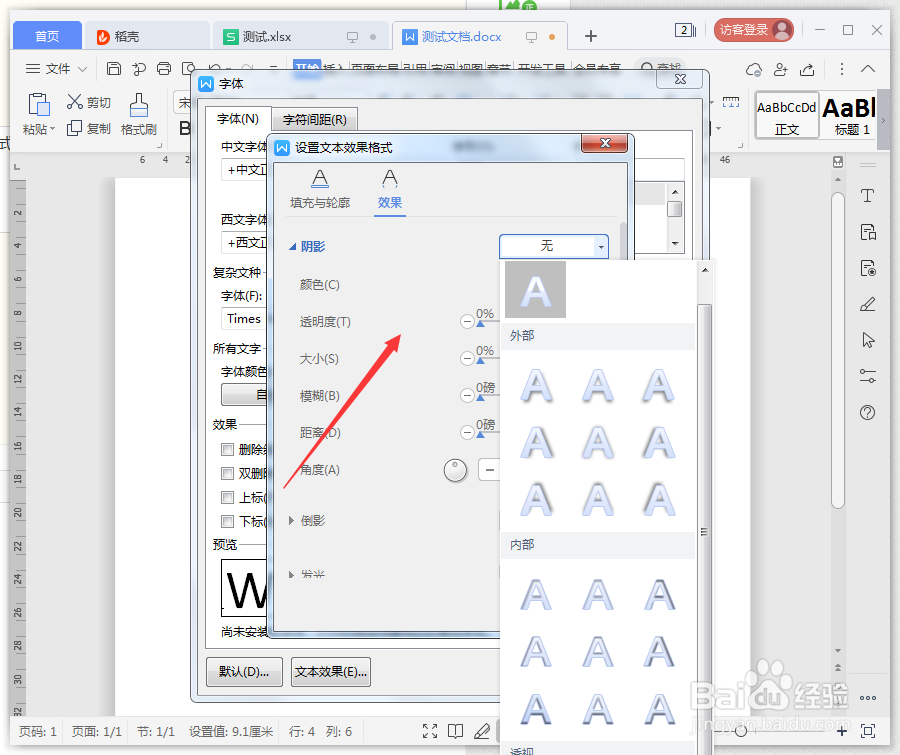Viewport: 900px width, 755px height.
Task: Click the Paste (粘贴) icon
Action: point(37,103)
